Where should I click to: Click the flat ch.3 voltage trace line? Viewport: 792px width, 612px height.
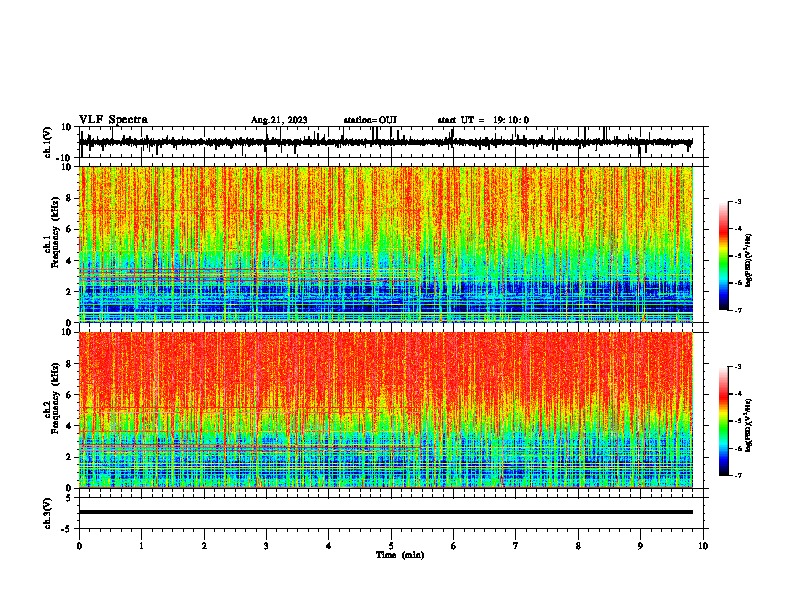coord(386,512)
